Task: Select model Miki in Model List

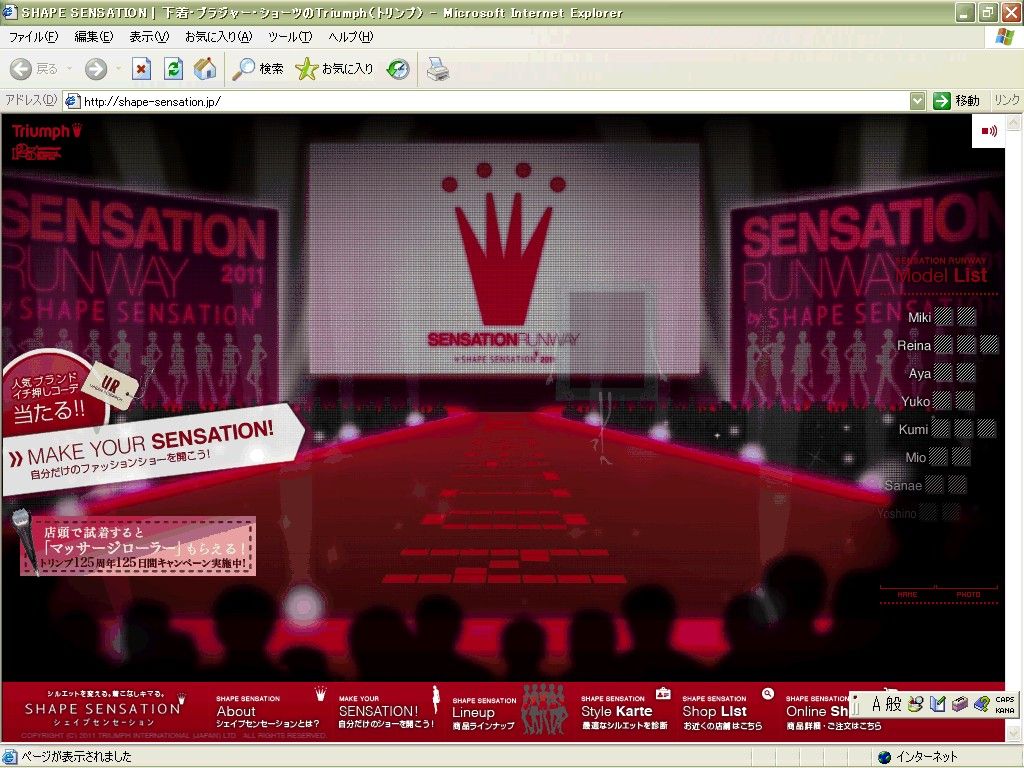Action: [919, 317]
